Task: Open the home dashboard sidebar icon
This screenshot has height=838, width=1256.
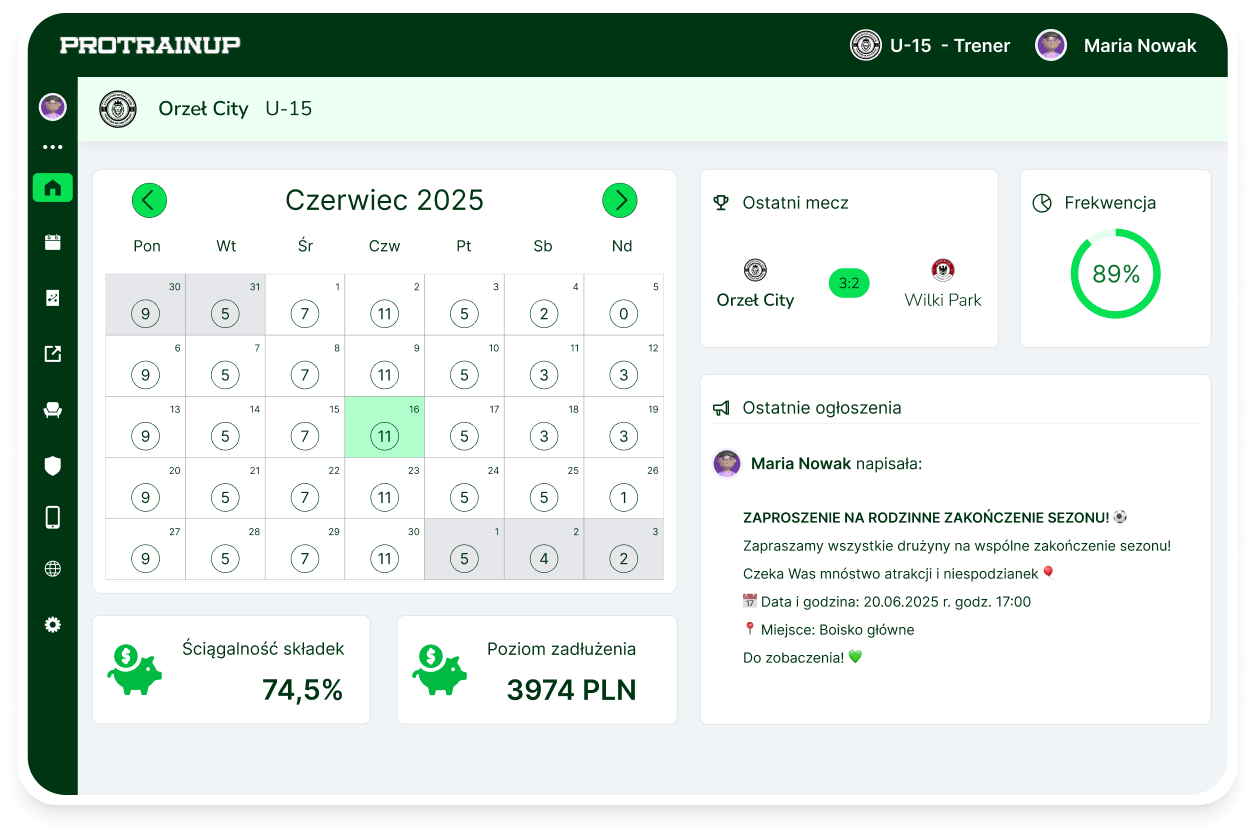Action: tap(53, 188)
